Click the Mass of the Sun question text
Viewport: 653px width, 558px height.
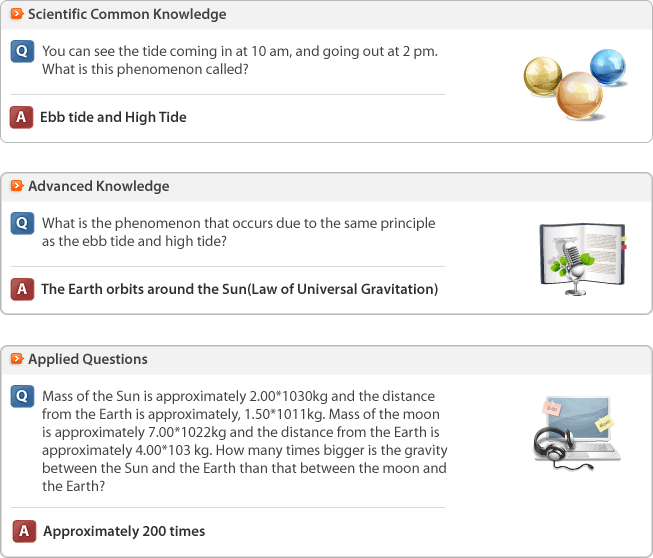(244, 441)
